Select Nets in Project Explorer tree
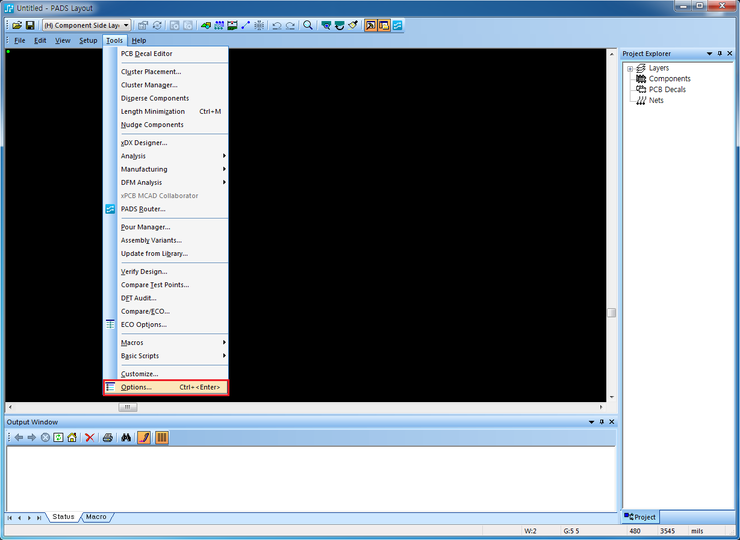 656,101
